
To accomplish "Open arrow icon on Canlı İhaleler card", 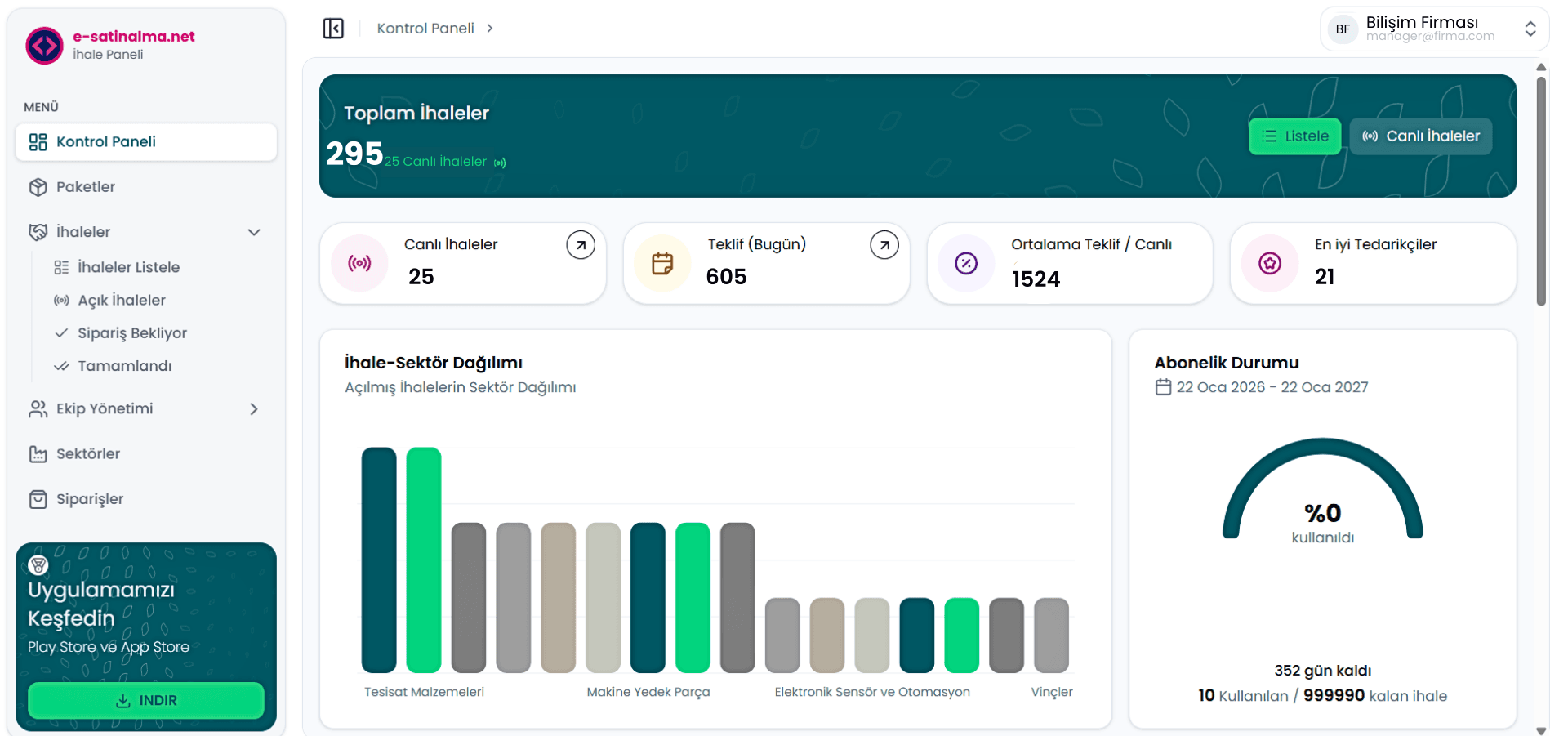I will click(x=580, y=245).
